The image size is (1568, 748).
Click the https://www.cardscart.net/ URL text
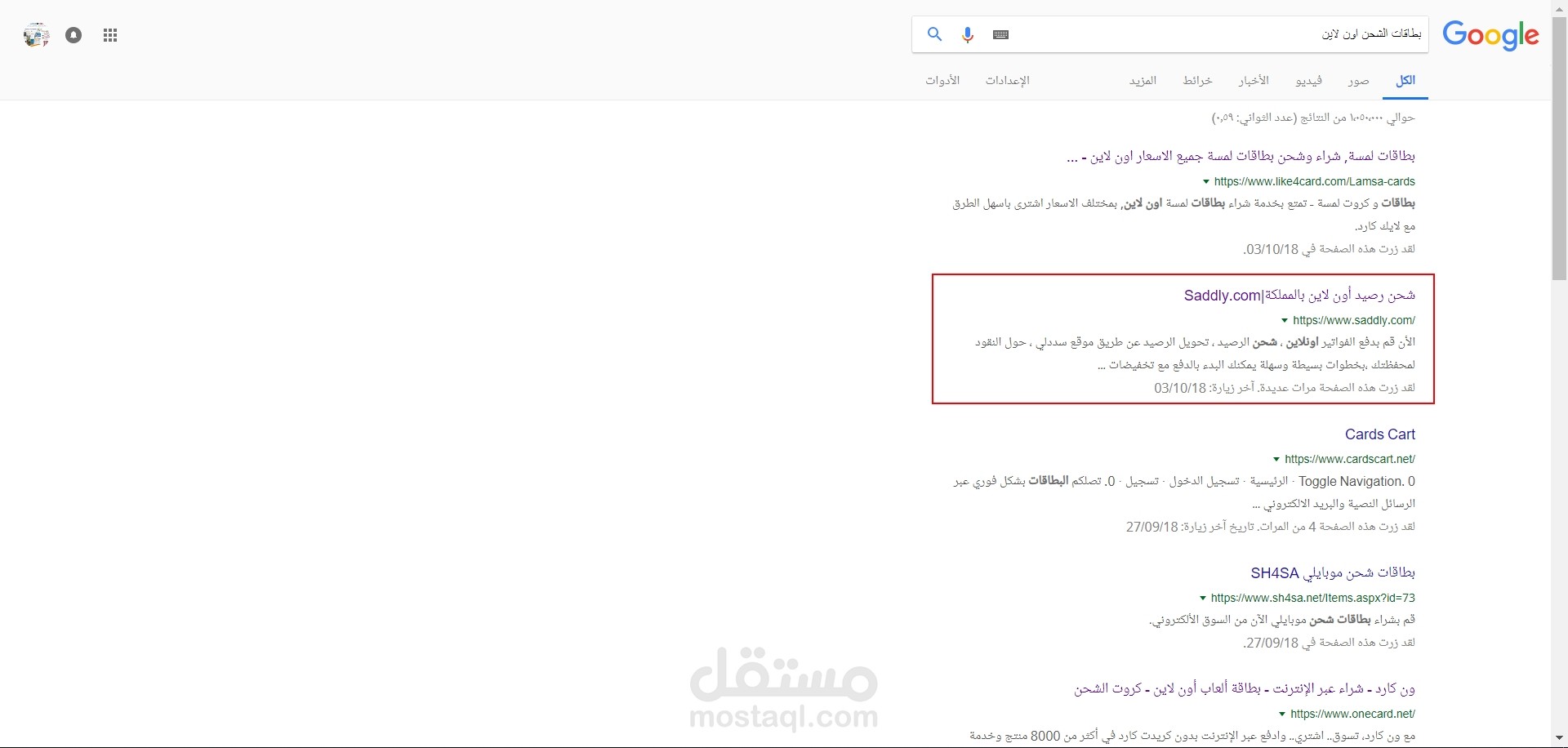pos(1350,460)
